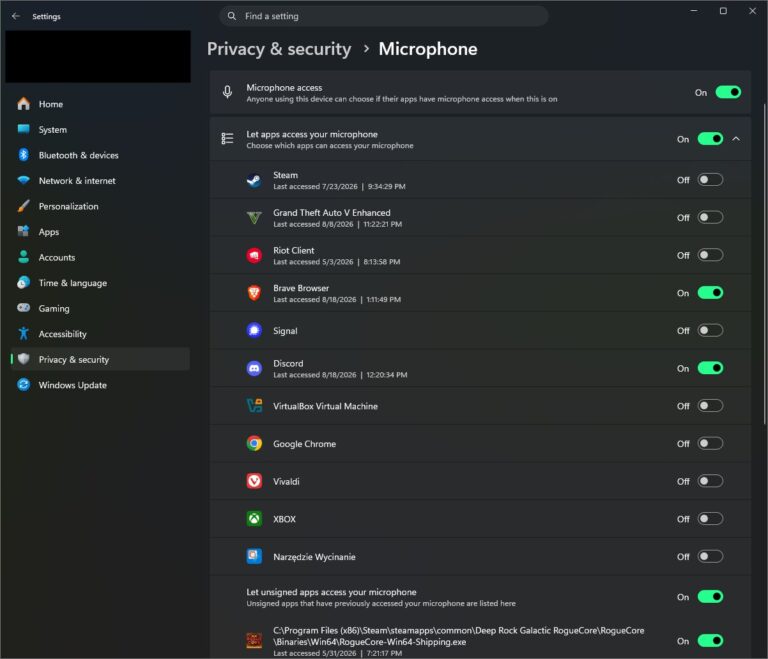Disable Discord microphone toggle
The image size is (768, 659).
(710, 368)
